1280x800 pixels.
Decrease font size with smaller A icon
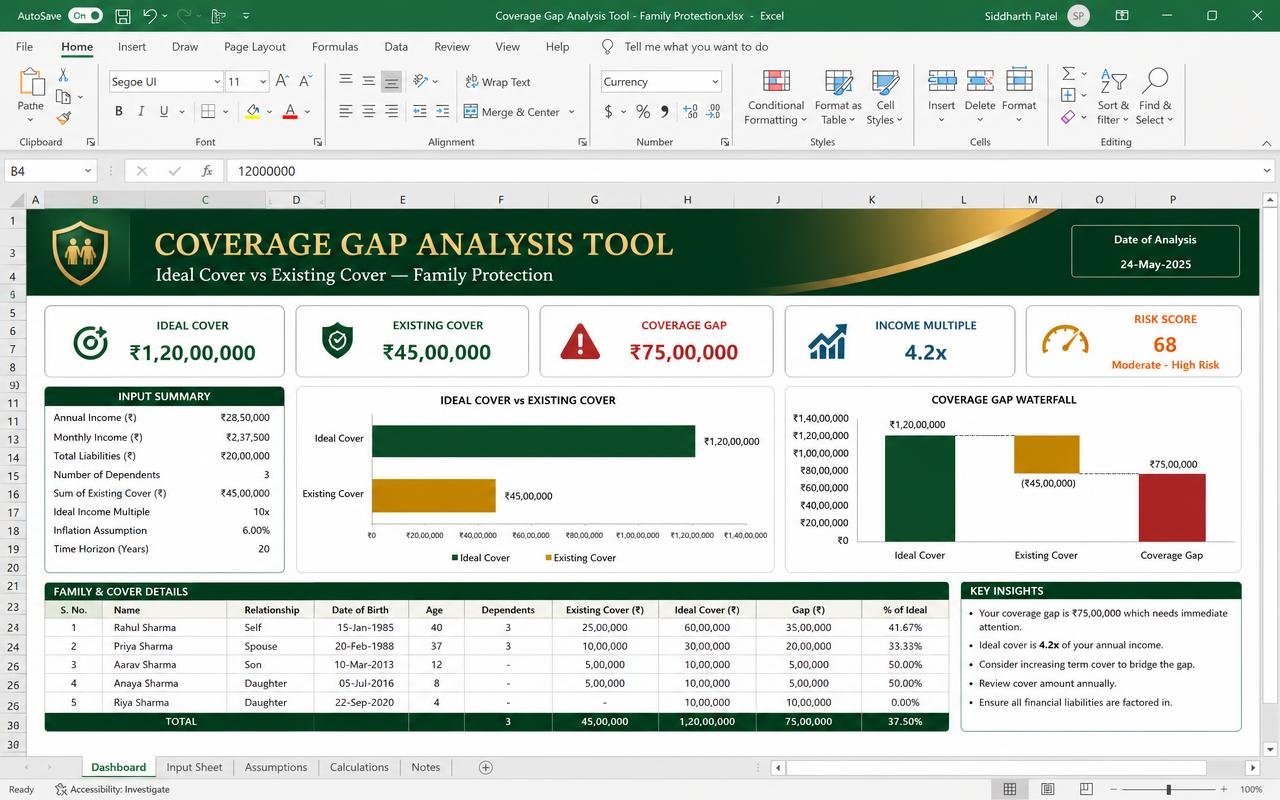pyautogui.click(x=307, y=82)
